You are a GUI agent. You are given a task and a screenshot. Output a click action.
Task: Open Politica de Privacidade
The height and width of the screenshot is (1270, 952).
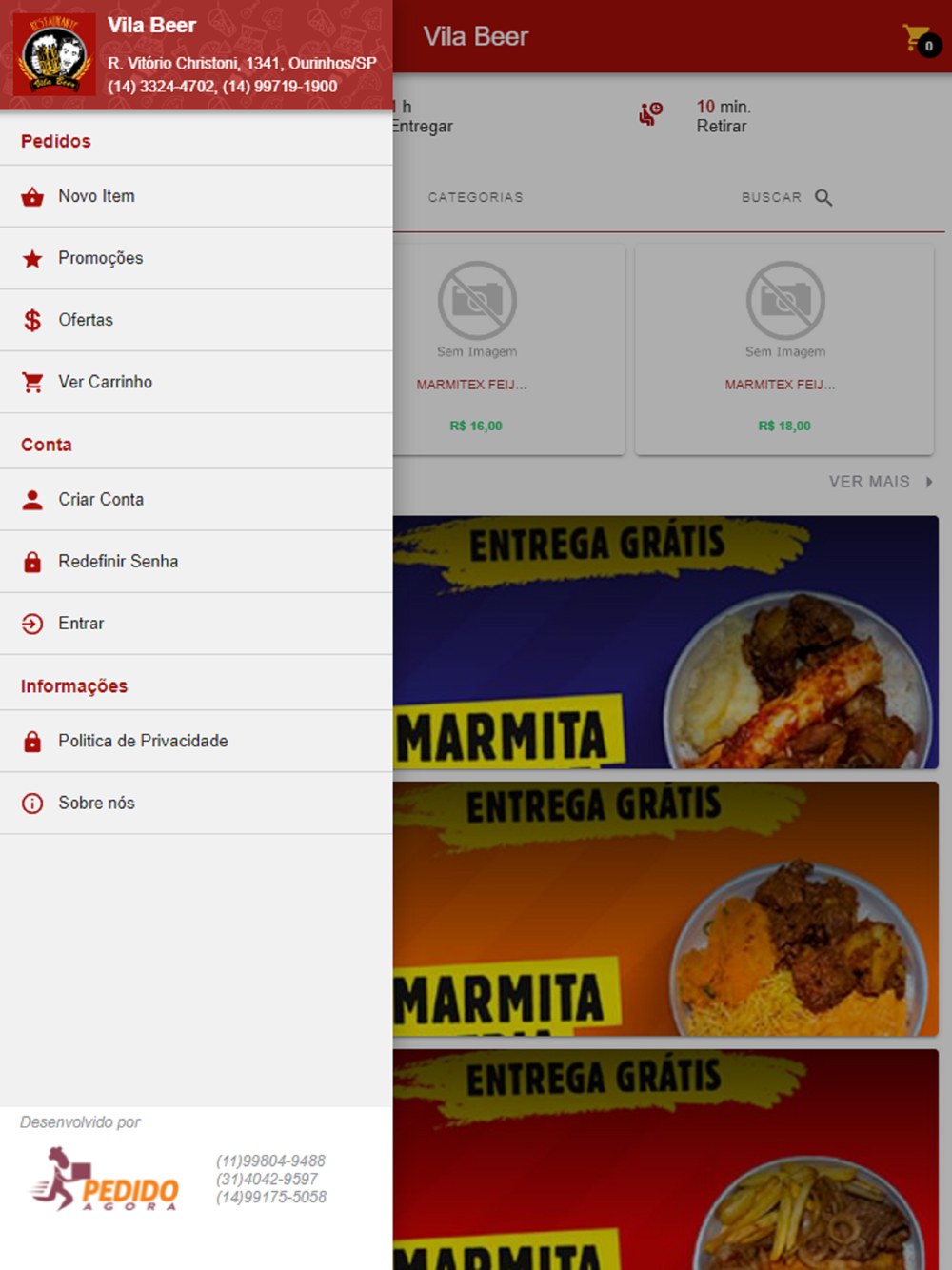click(196, 742)
